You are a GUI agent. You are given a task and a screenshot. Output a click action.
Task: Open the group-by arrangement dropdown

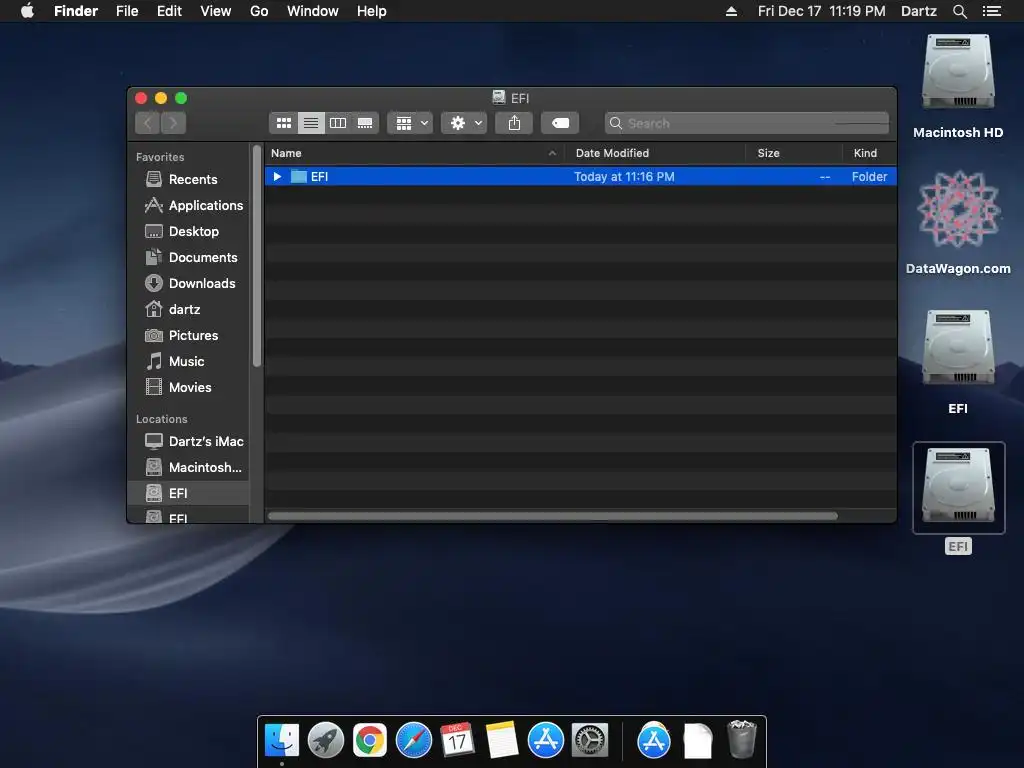pyautogui.click(x=411, y=123)
